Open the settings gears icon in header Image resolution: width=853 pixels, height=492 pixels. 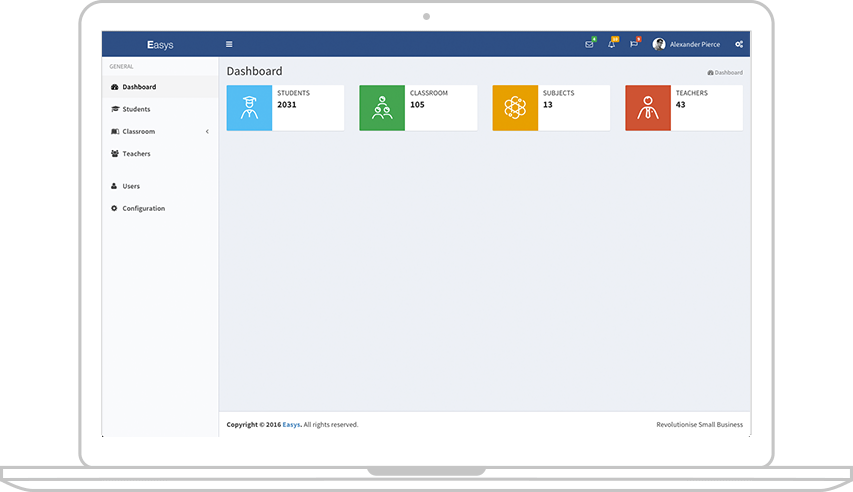tap(739, 44)
